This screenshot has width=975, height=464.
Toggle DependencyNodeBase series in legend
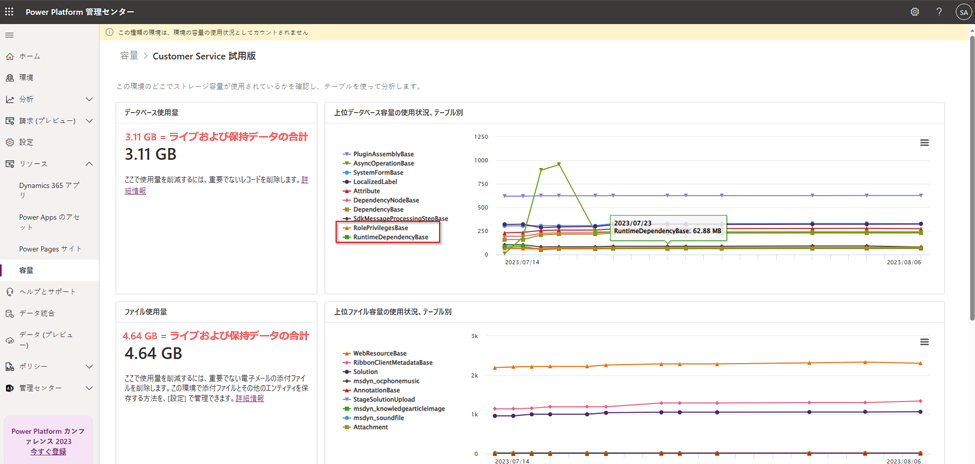coord(381,200)
